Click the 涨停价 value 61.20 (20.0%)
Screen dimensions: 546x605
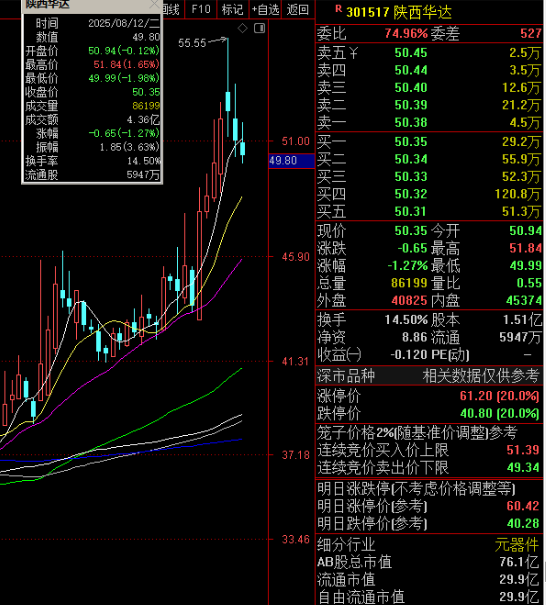[499, 396]
